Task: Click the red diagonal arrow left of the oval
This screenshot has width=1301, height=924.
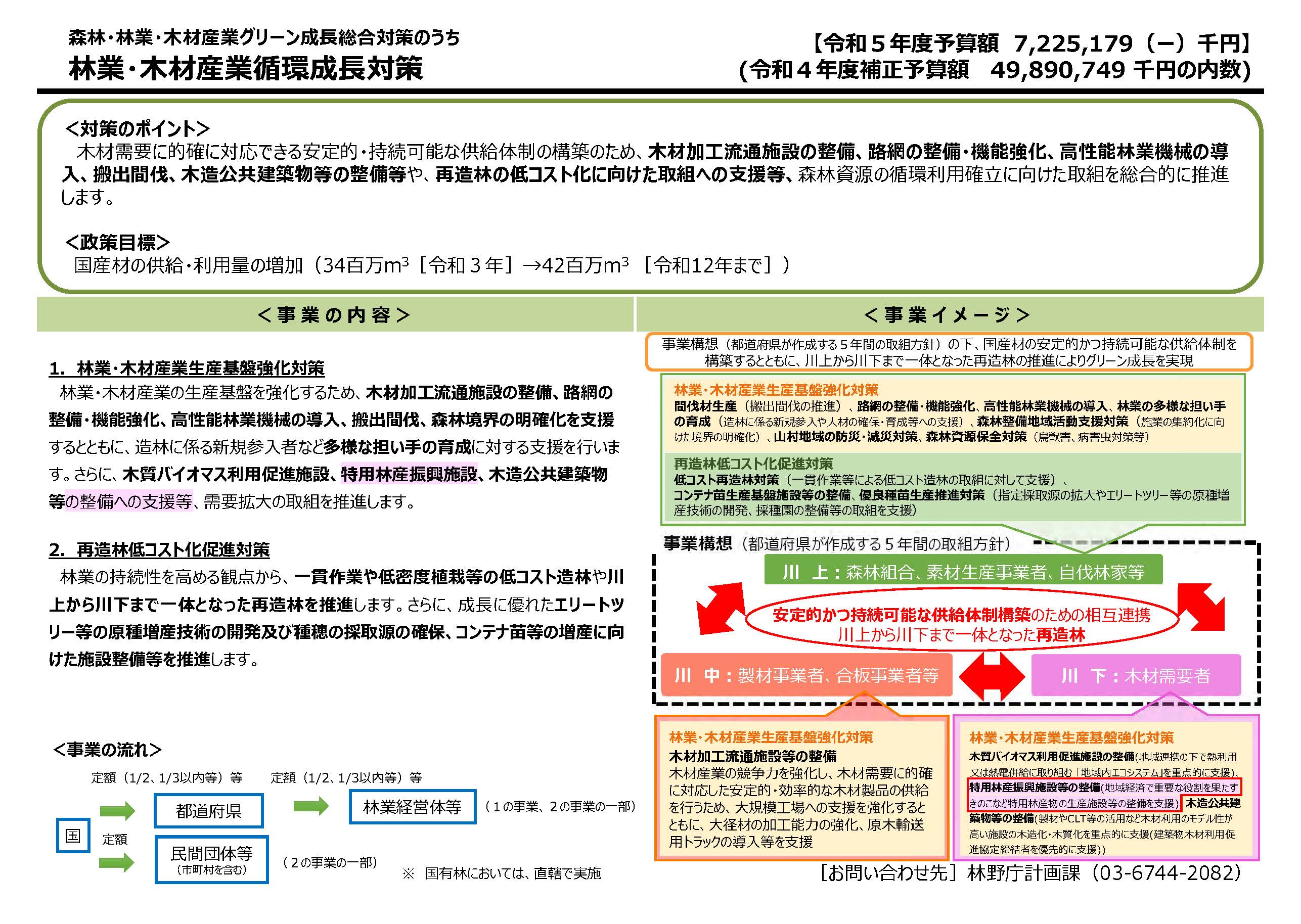Action: point(722,607)
